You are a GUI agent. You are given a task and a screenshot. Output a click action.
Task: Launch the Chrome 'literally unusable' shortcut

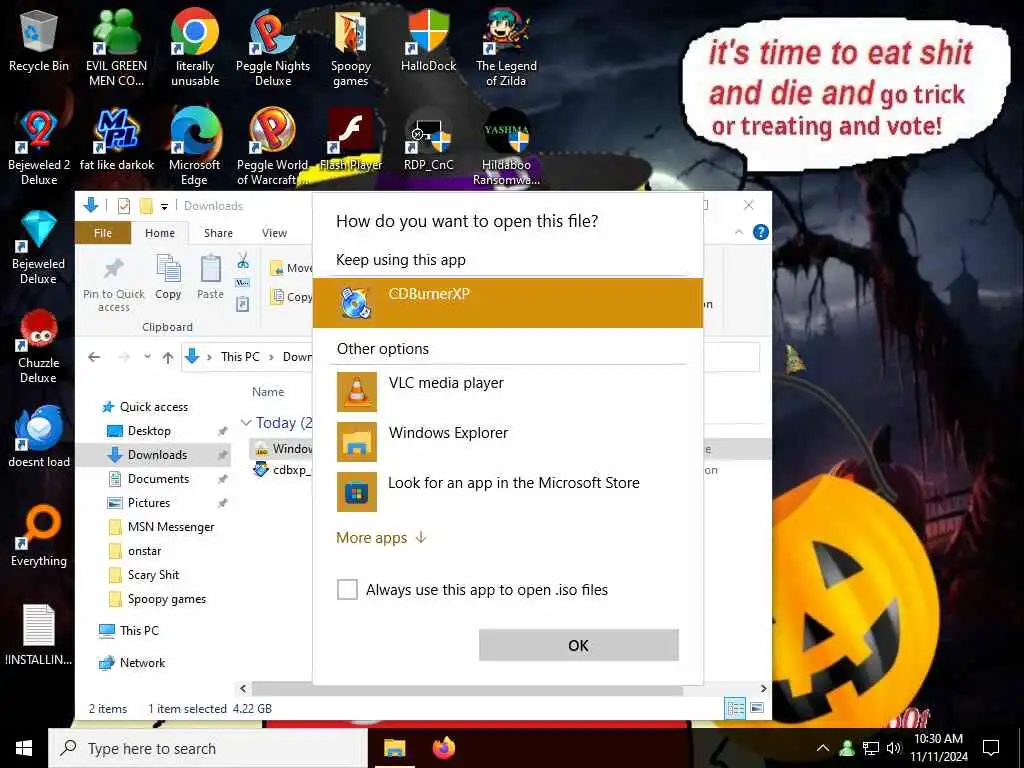[x=195, y=48]
